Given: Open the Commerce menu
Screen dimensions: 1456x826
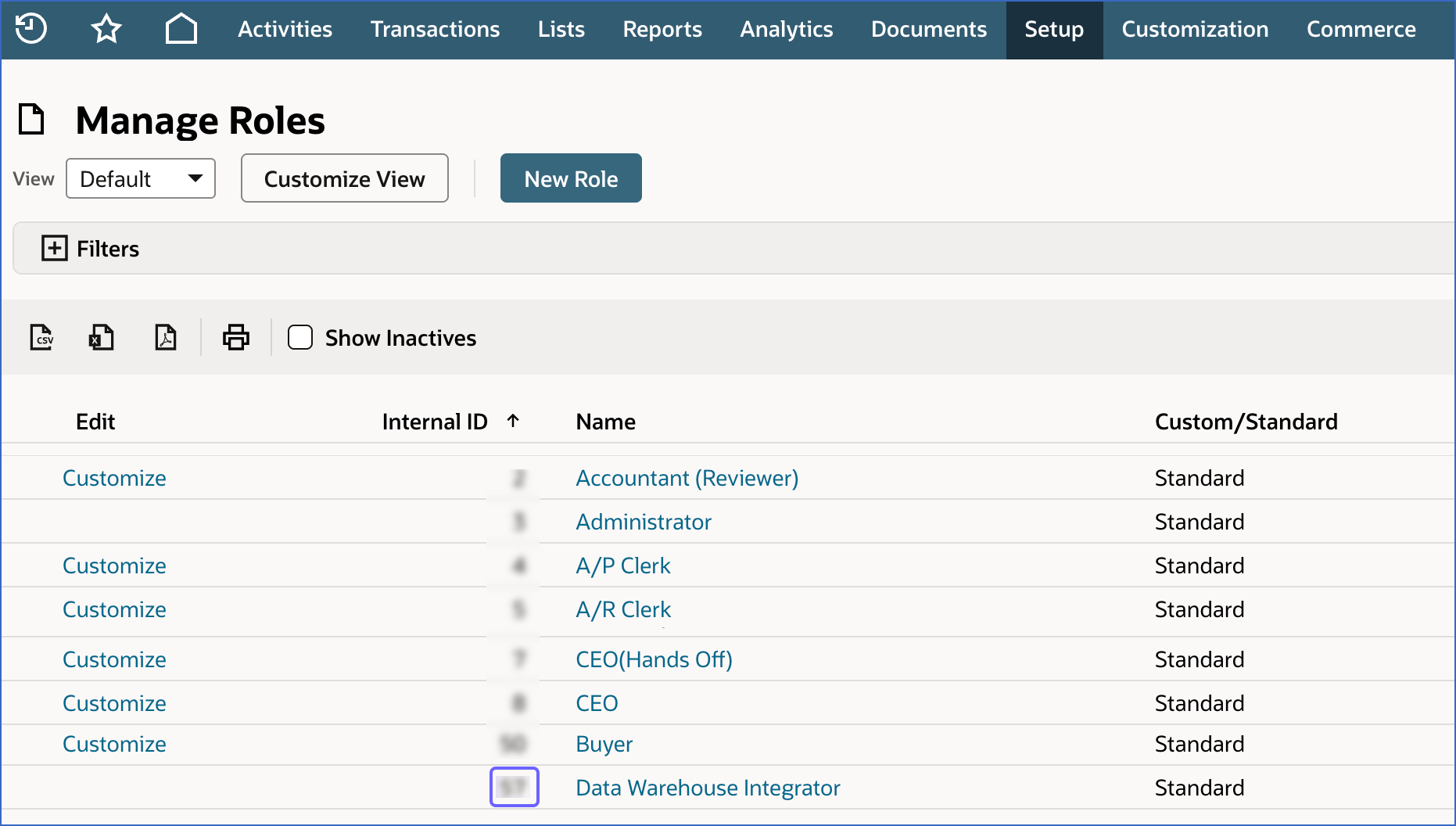Looking at the screenshot, I should click(1361, 29).
